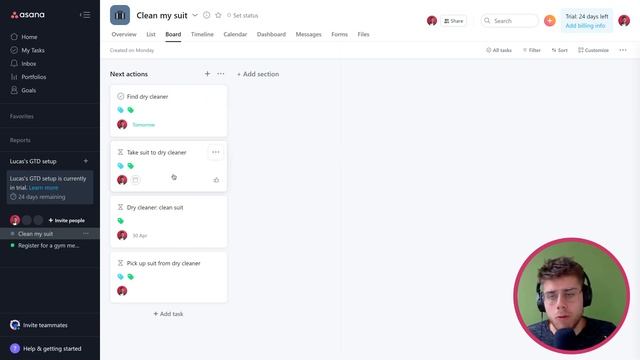Open the Customize panel
Image resolution: width=640 pixels, height=360 pixels.
593,50
